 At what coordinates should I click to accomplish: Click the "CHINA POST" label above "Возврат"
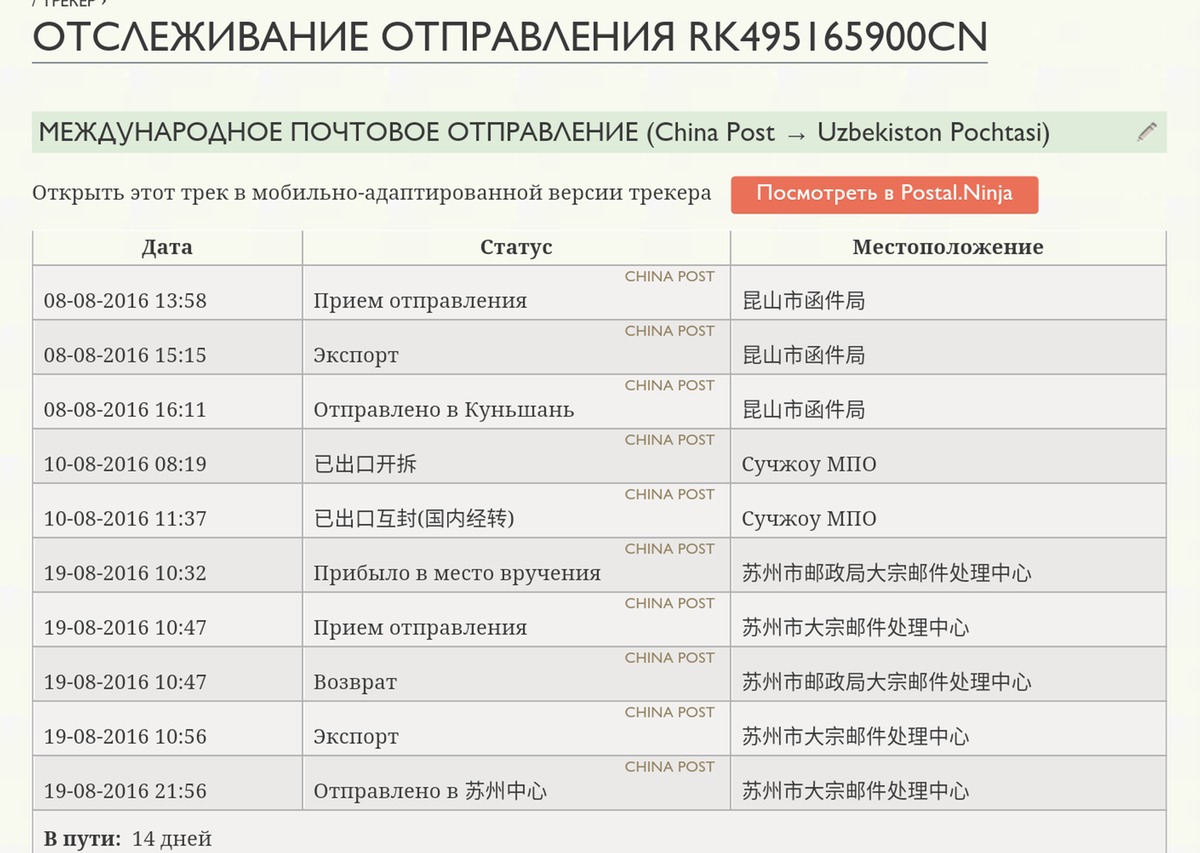point(670,658)
